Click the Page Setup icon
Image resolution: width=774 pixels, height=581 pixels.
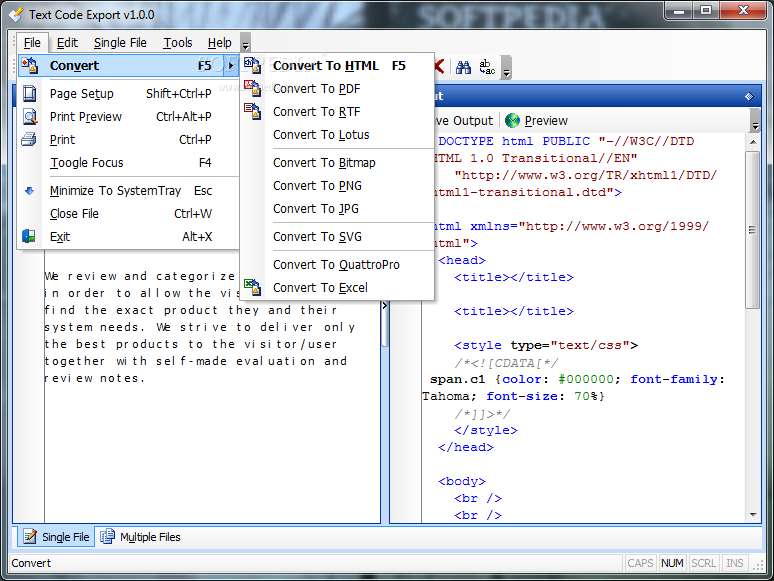pyautogui.click(x=30, y=93)
